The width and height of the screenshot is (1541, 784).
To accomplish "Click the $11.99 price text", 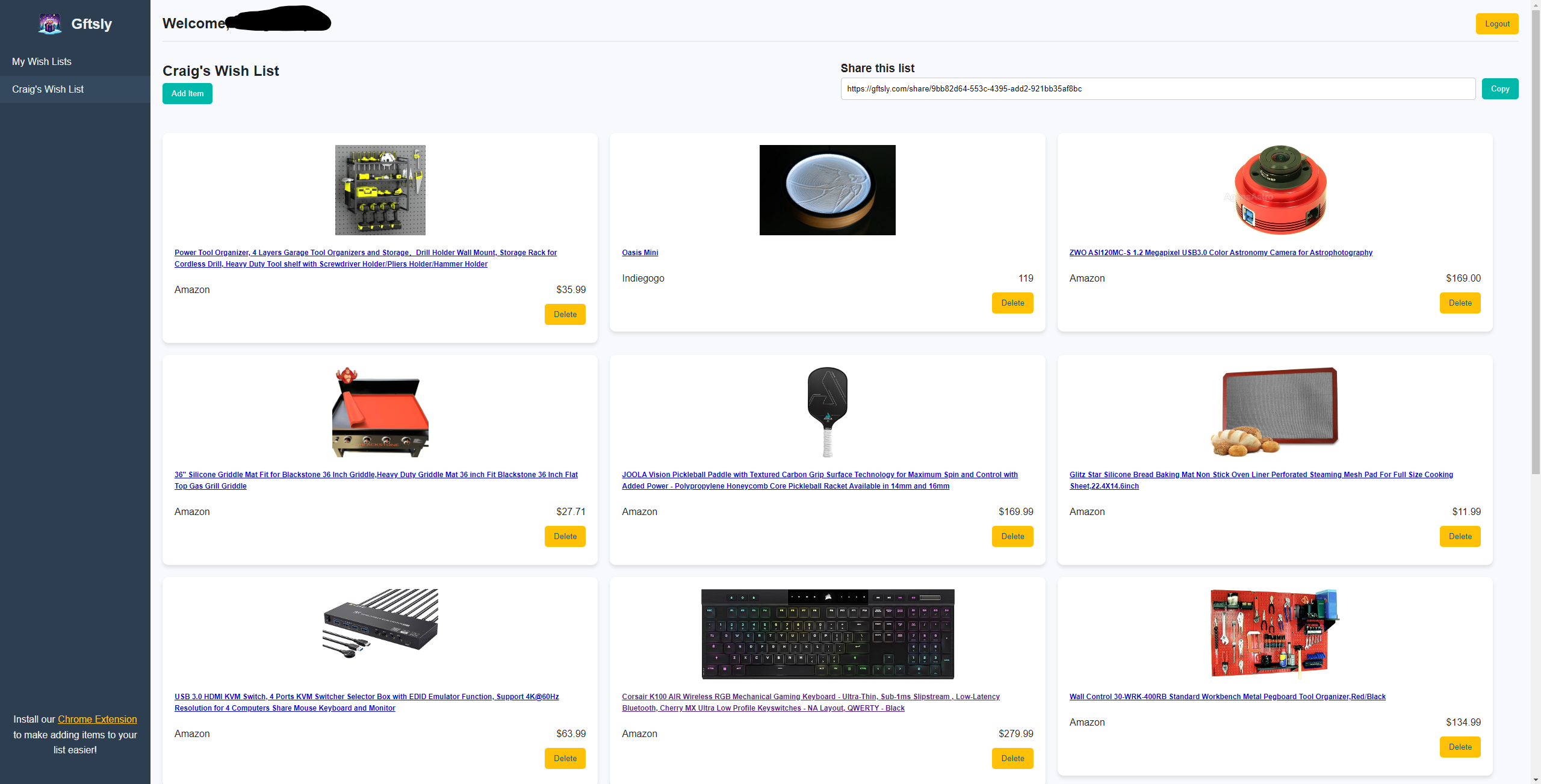I will click(x=1466, y=511).
